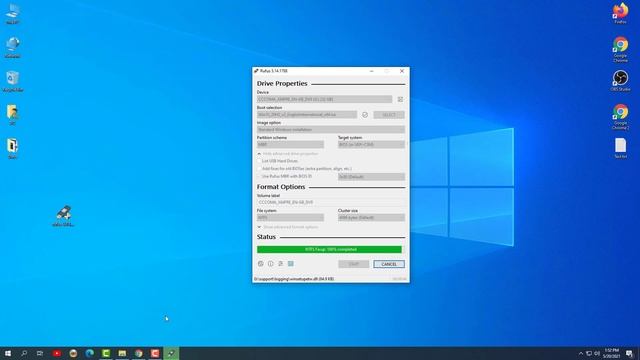The height and width of the screenshot is (360, 640).
Task: Show hidden system tray icons chevron
Action: (x=581, y=353)
